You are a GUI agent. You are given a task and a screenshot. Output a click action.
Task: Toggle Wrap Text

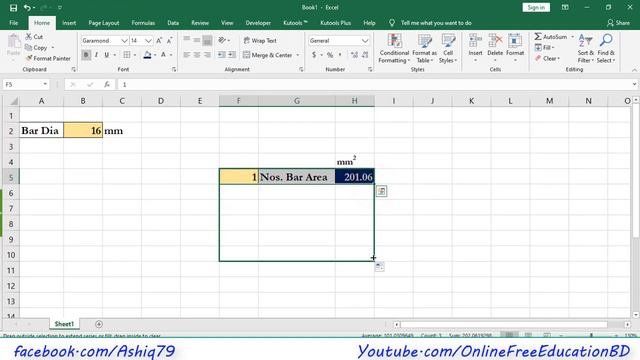[x=260, y=40]
